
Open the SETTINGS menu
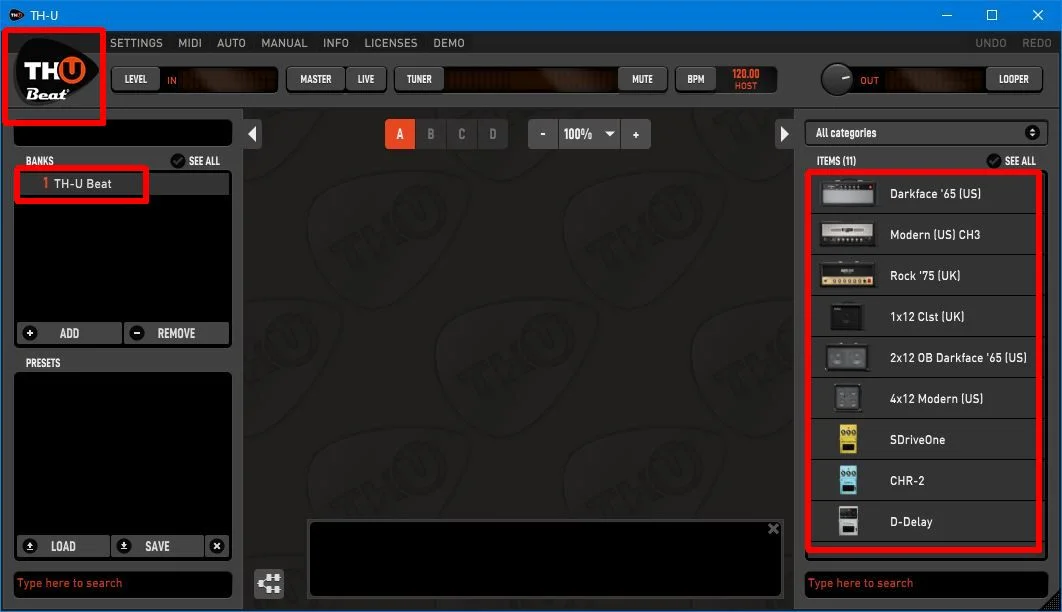[136, 43]
